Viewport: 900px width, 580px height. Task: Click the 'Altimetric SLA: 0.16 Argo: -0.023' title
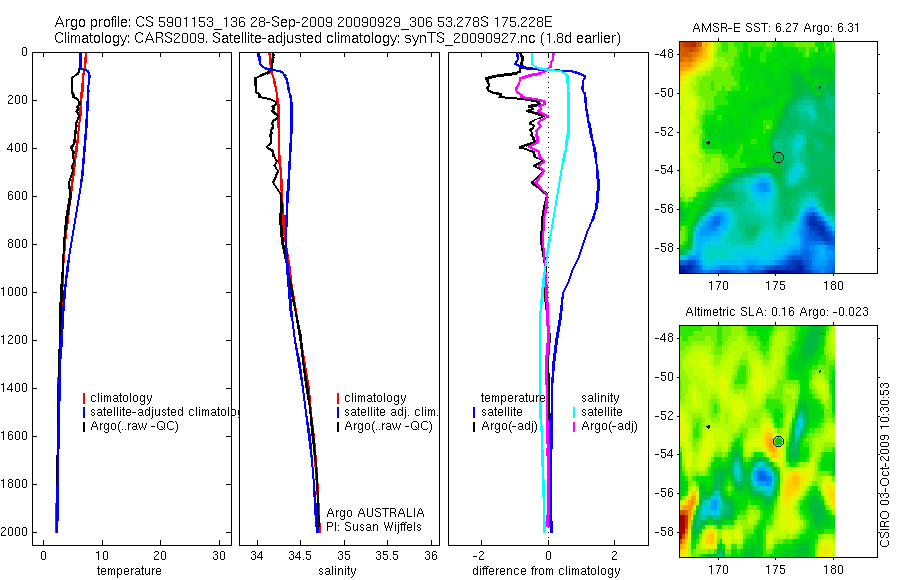[x=777, y=312]
